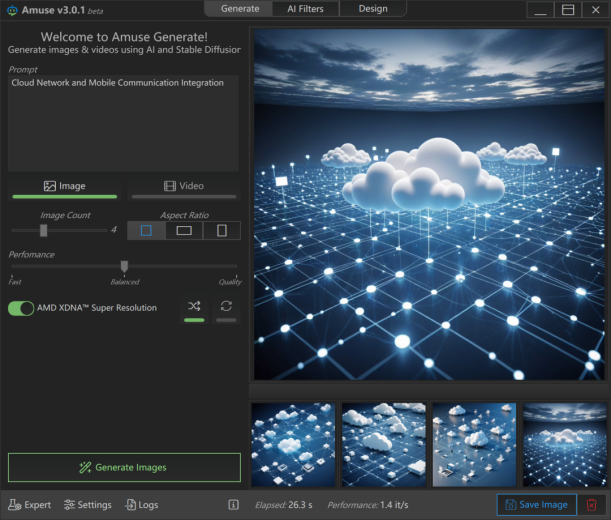This screenshot has height=520, width=611.
Task: Disable AMD XDNA Super Resolution toggle
Action: pos(21,308)
